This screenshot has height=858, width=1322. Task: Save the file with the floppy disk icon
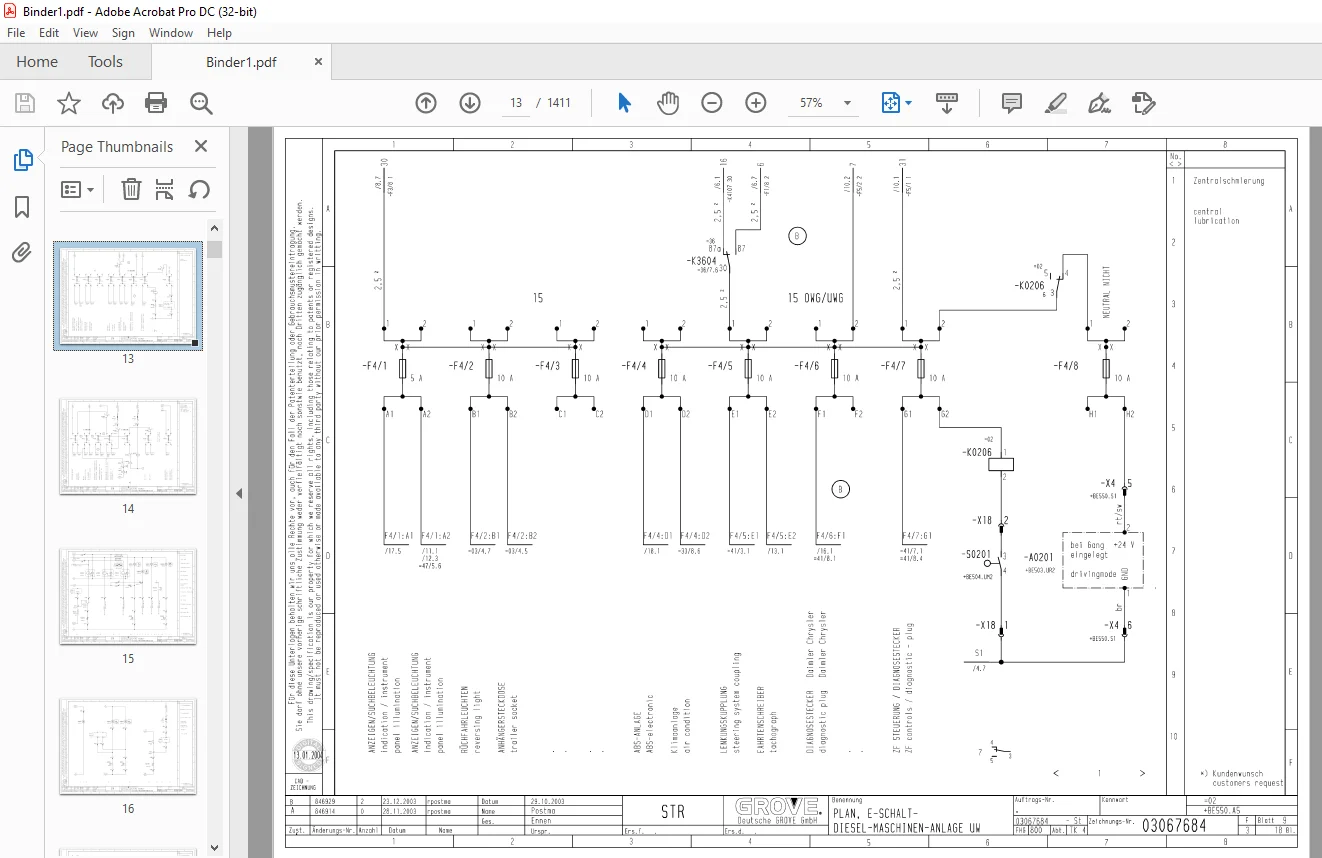coord(25,103)
